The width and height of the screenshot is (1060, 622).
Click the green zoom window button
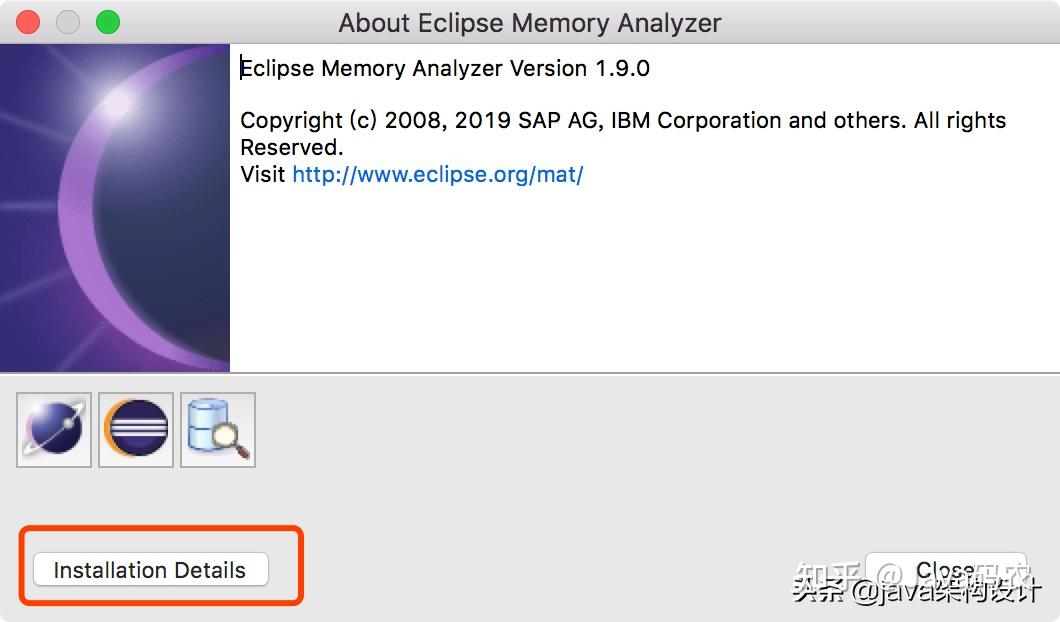click(x=107, y=22)
